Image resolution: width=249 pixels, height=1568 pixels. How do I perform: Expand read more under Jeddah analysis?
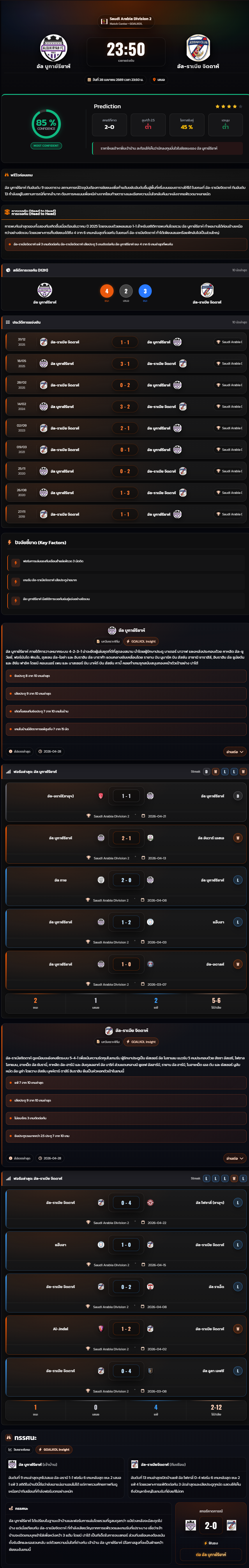234,1158
